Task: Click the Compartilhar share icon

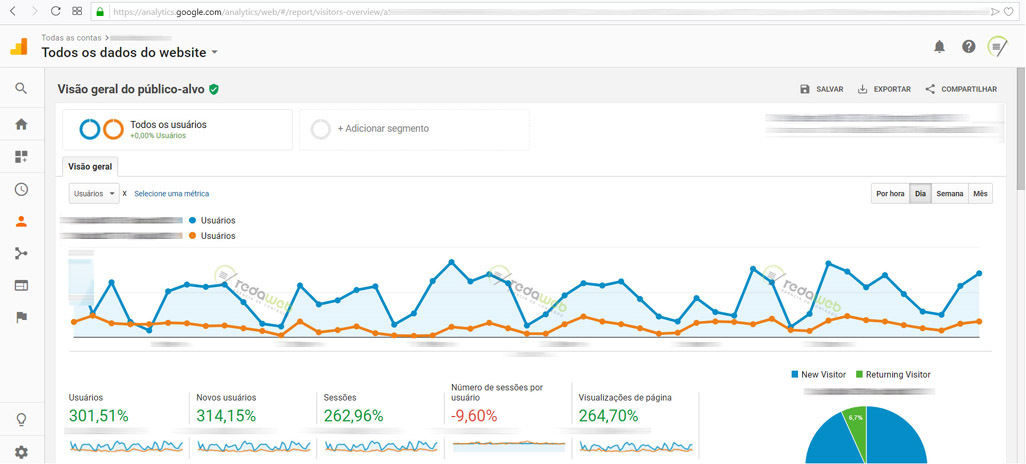Action: (930, 89)
